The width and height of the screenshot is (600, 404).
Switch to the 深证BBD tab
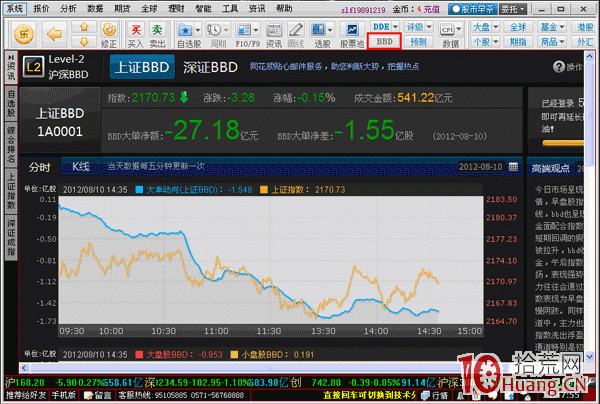(210, 67)
